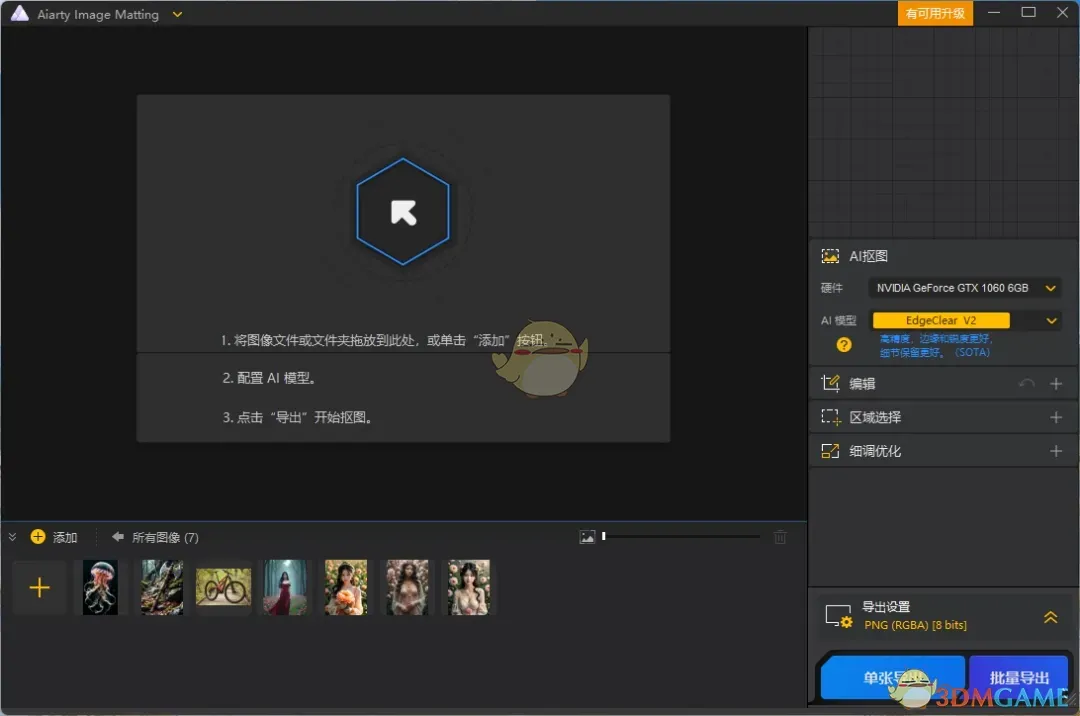Select the jellyfish image thumbnail
The height and width of the screenshot is (716, 1080).
click(100, 587)
